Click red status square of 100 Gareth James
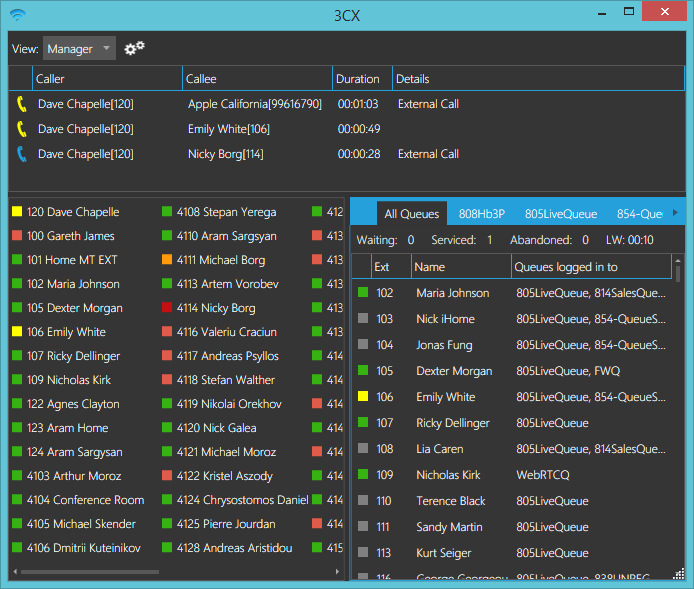Viewport: 694px width, 589px height. coord(17,235)
